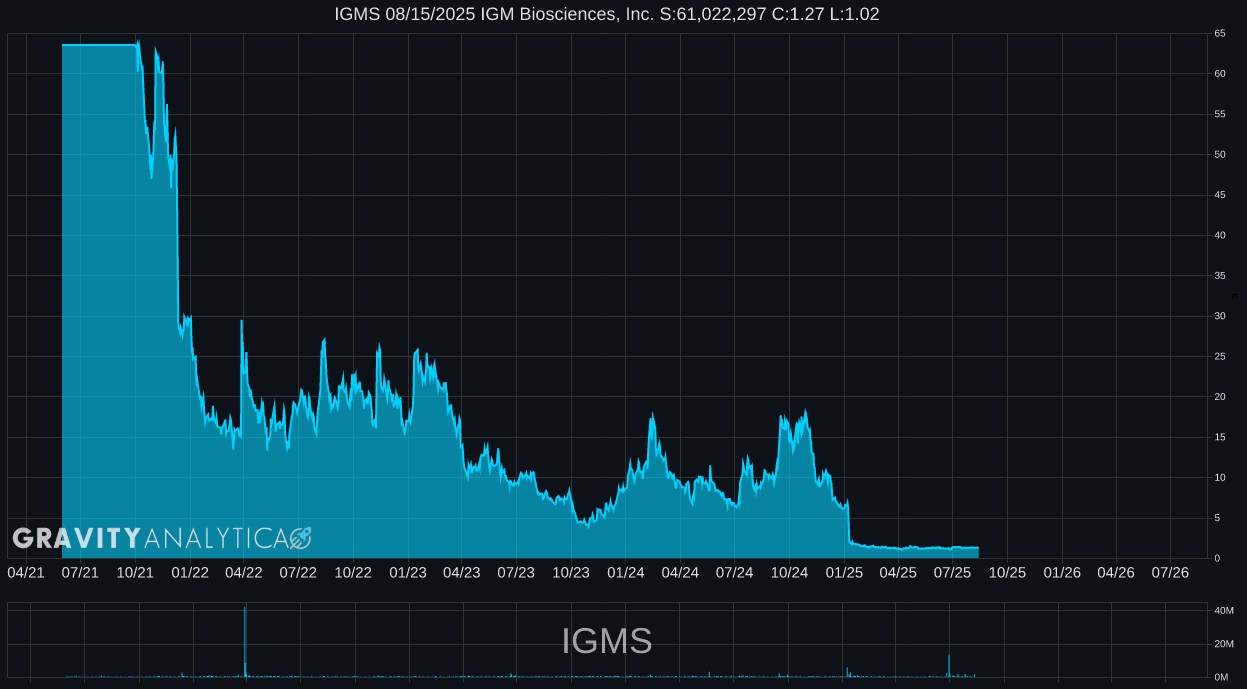Pick the 50 price axis label
This screenshot has width=1247, height=689.
(1220, 155)
